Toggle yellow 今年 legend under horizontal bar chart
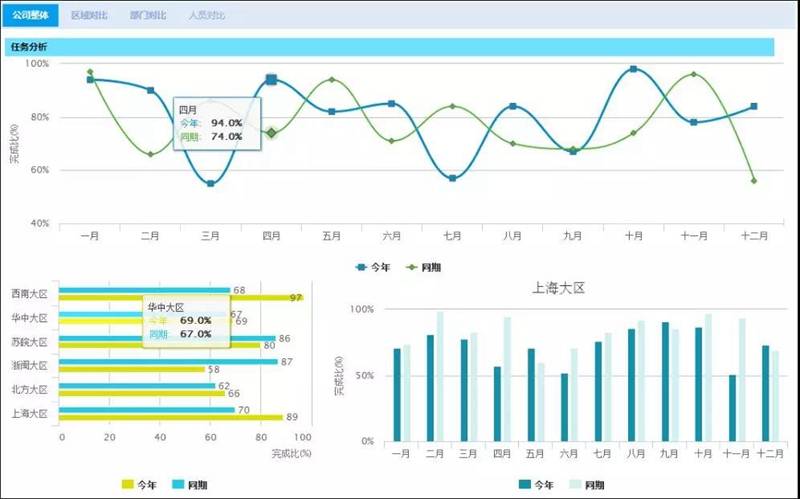 coord(138,485)
